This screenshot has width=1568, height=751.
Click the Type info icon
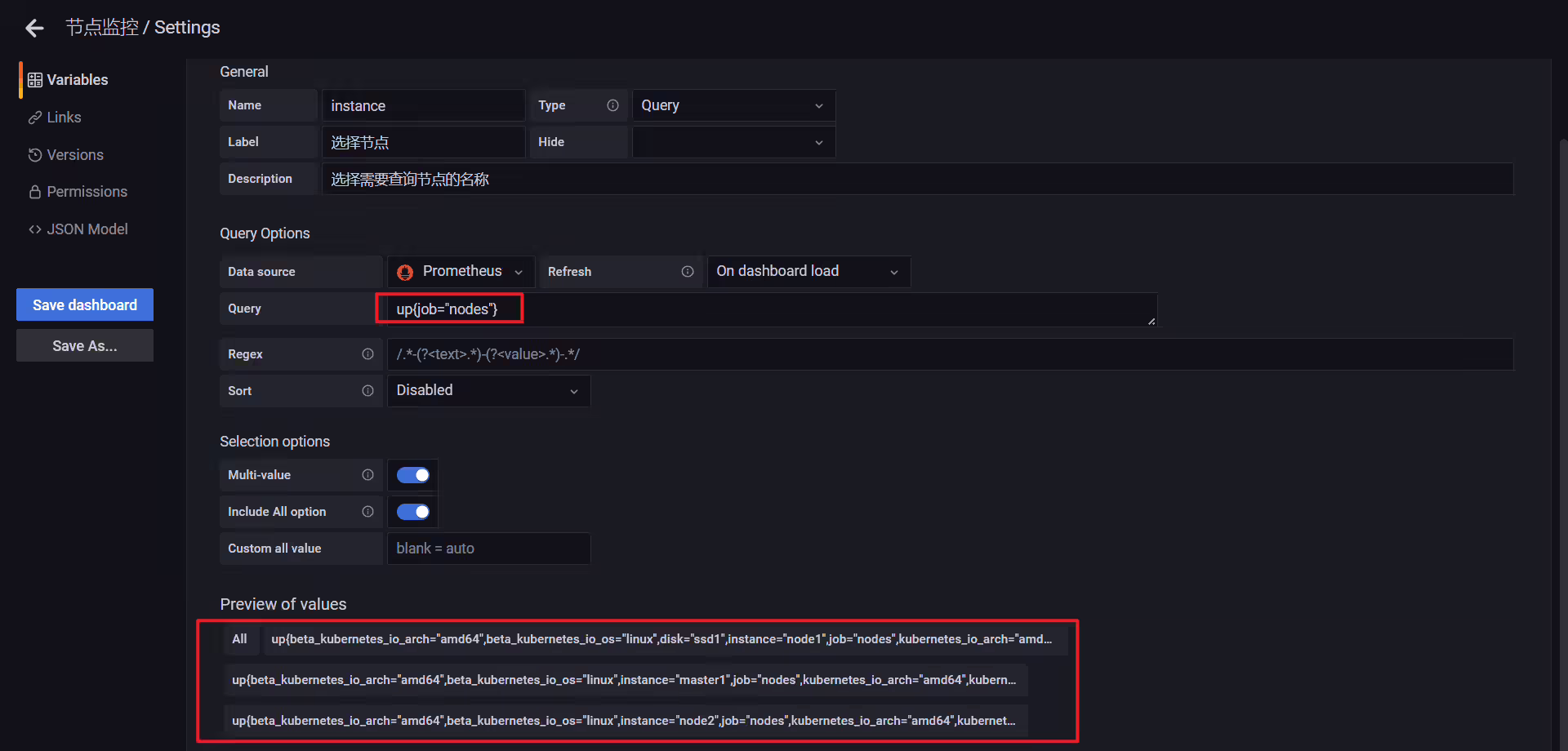(612, 105)
